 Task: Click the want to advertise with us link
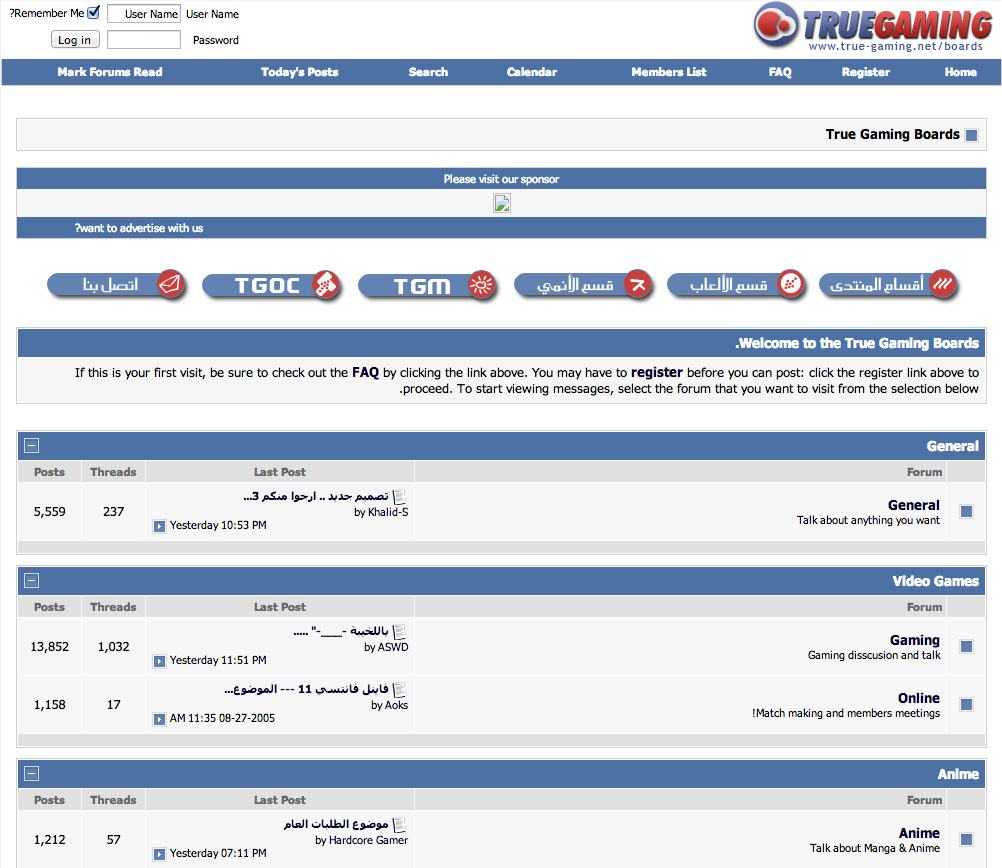pos(139,228)
